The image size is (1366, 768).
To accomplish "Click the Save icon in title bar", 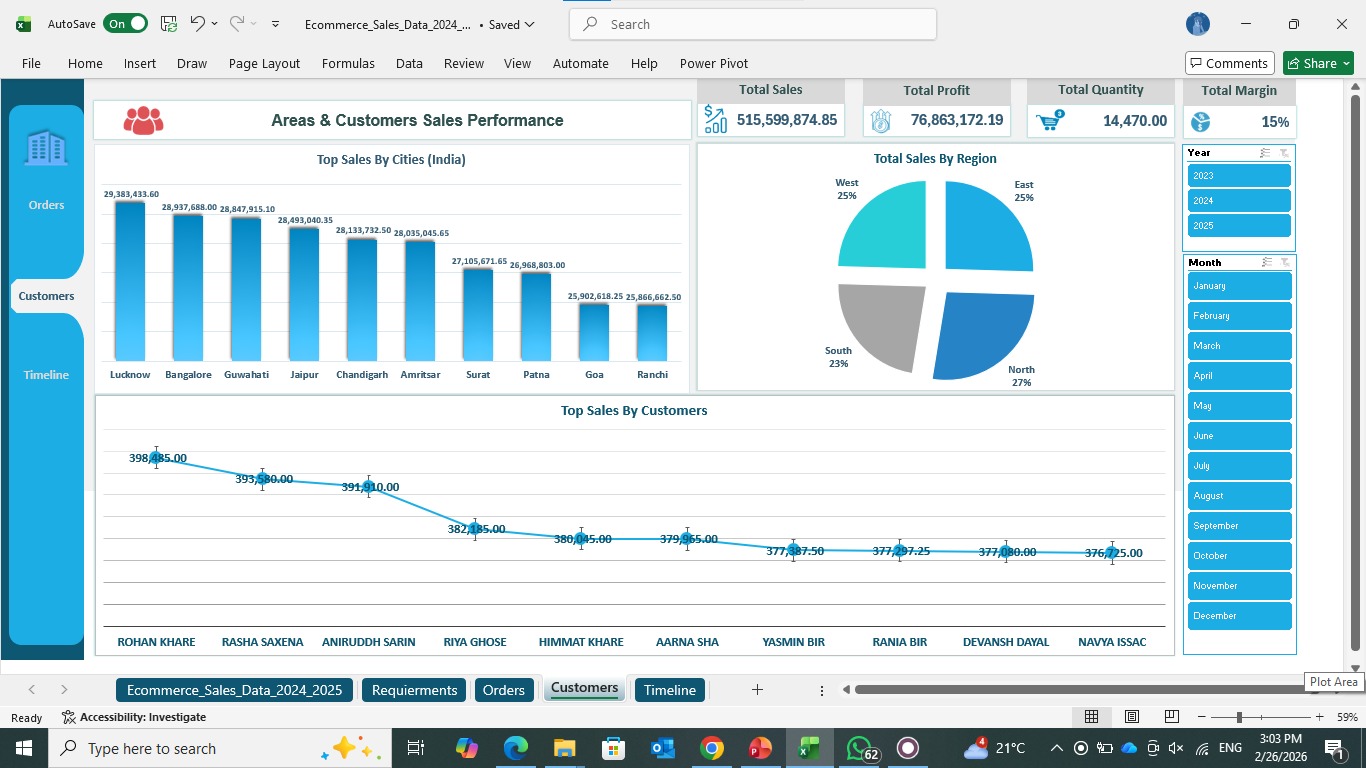I will tap(169, 24).
